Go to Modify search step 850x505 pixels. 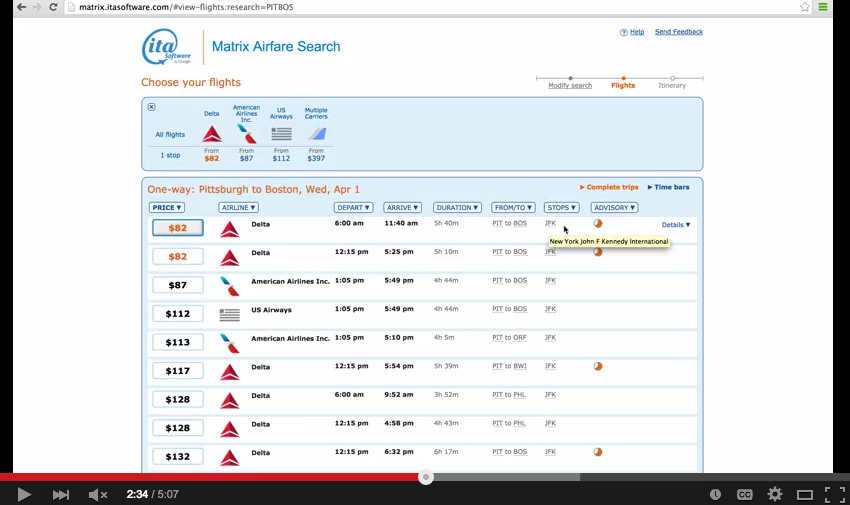tap(570, 86)
